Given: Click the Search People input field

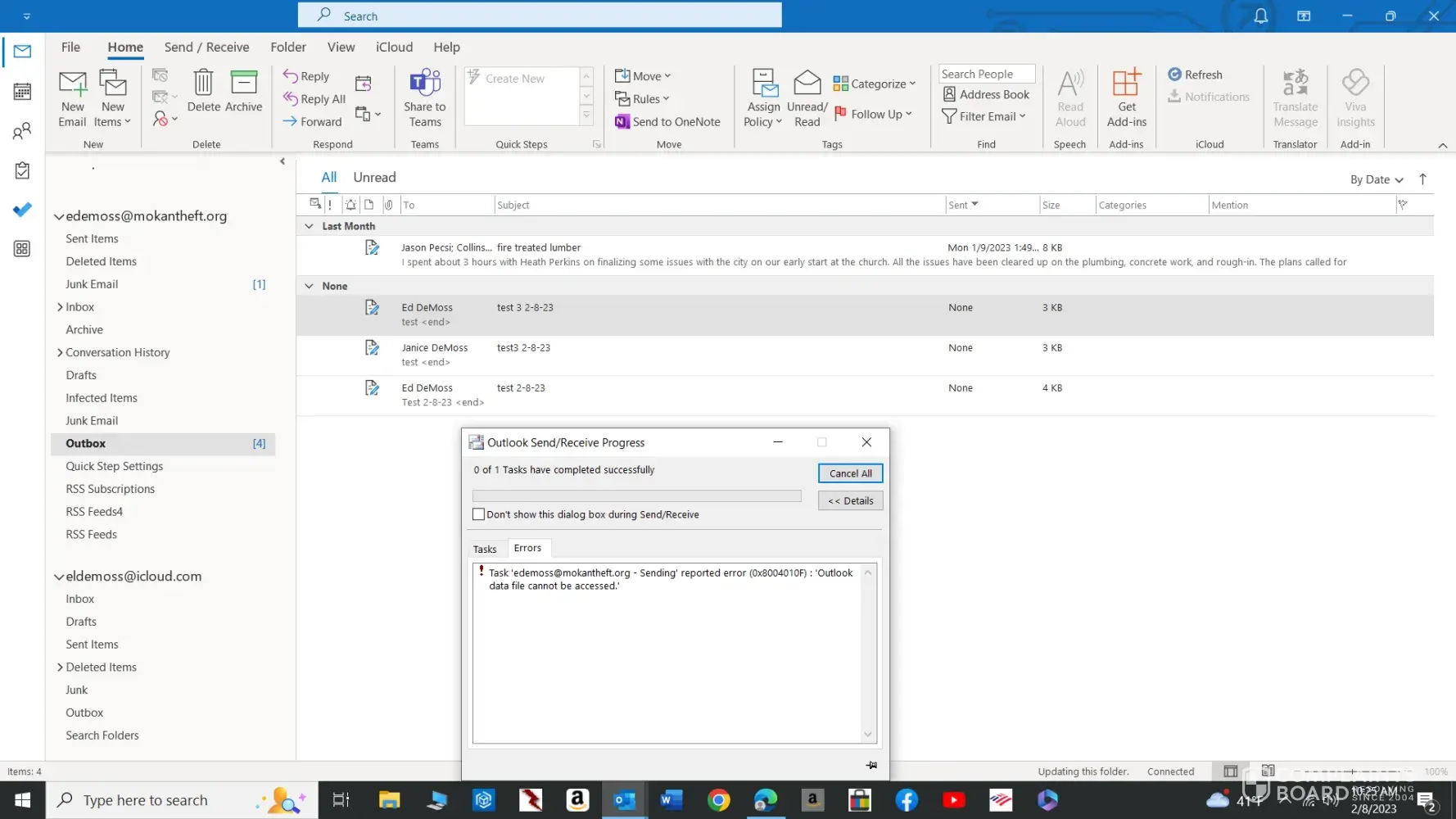Looking at the screenshot, I should (986, 74).
